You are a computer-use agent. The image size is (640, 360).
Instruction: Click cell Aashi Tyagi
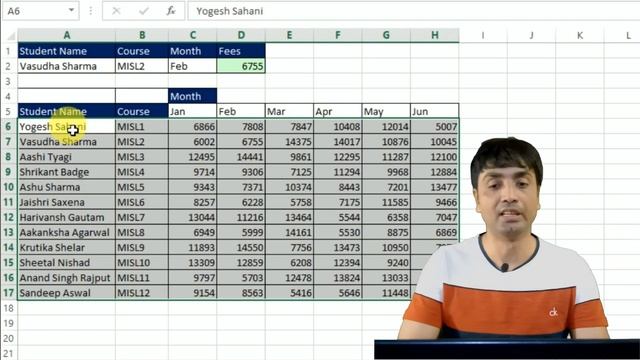67,157
